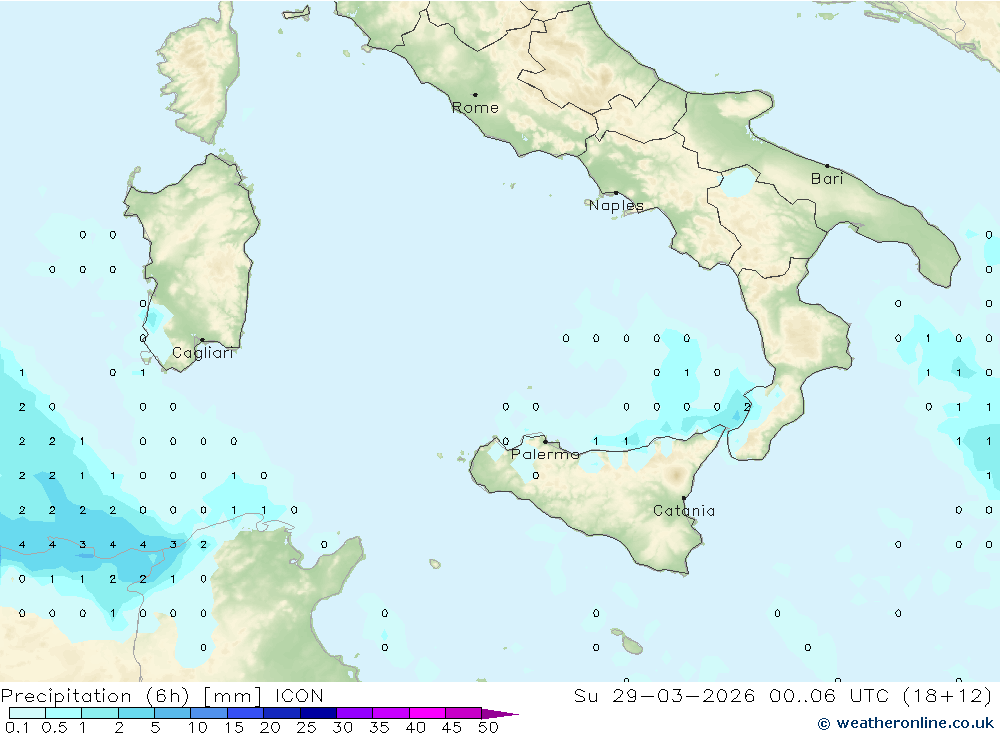Open the weatheronline.co.uk link
This screenshot has height=733, width=1000.
point(906,723)
